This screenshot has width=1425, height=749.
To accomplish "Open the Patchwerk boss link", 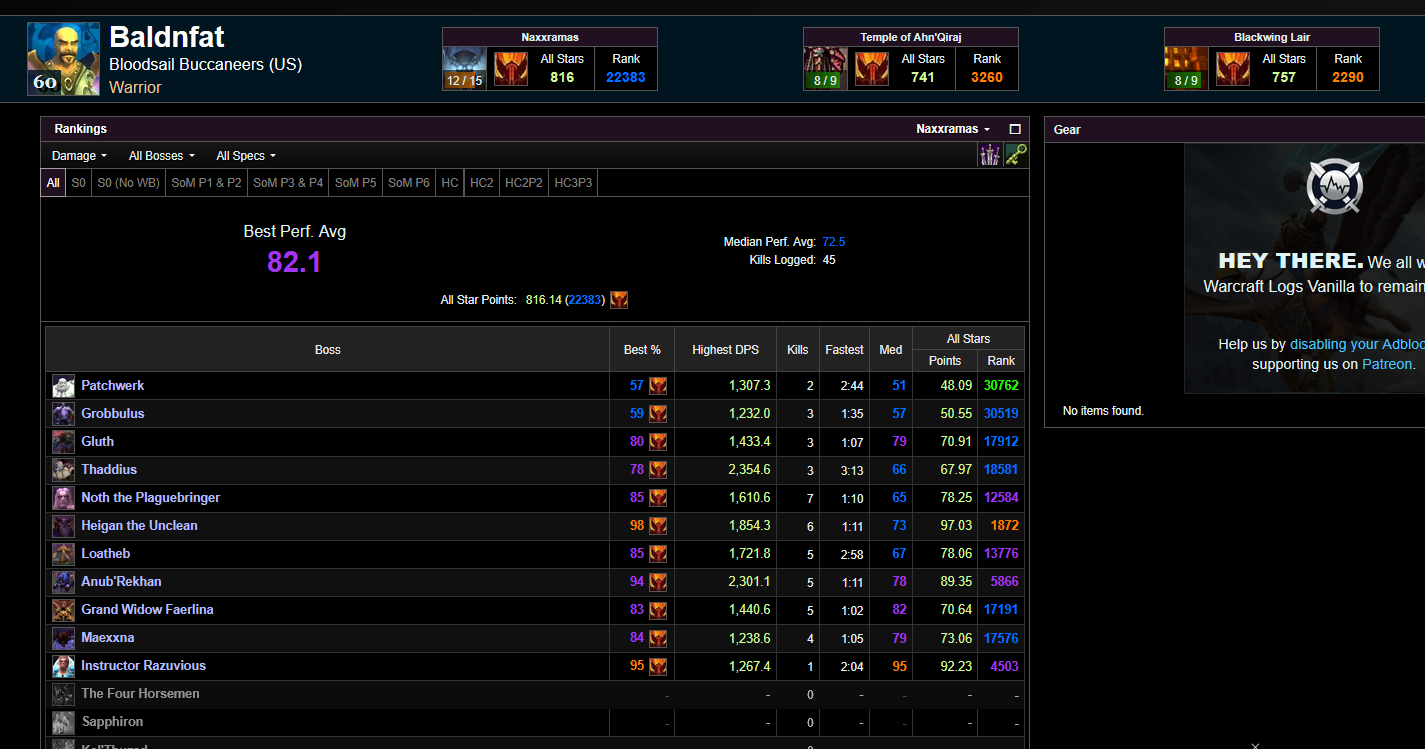I will [113, 386].
